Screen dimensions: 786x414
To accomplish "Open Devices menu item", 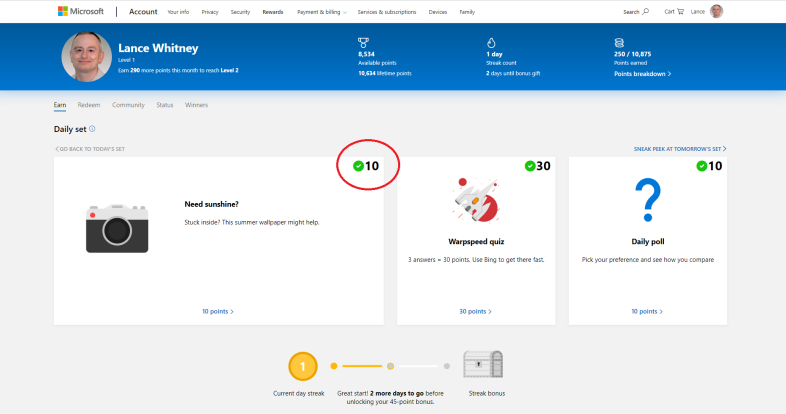I will coord(438,12).
